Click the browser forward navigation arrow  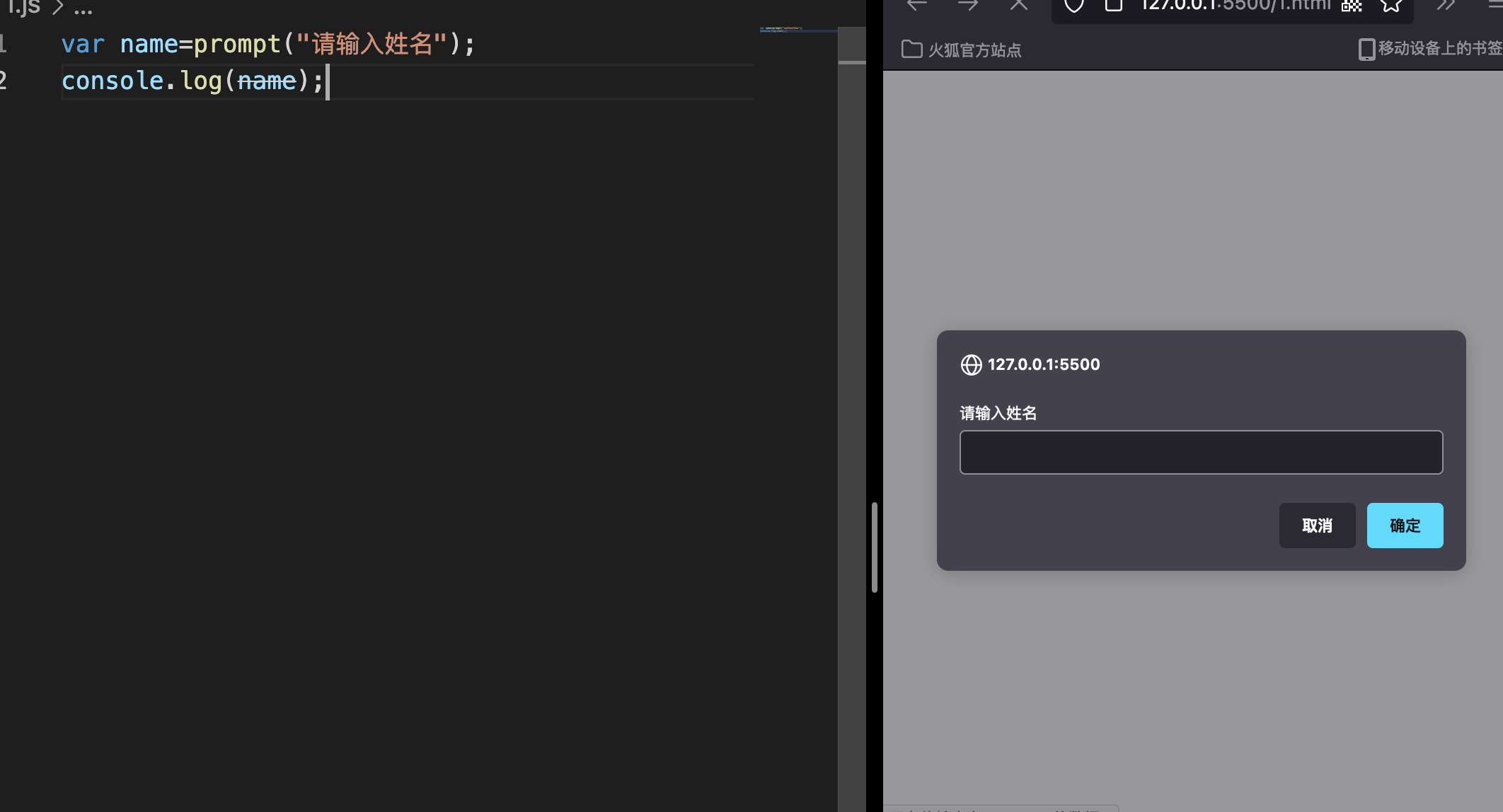coord(967,6)
